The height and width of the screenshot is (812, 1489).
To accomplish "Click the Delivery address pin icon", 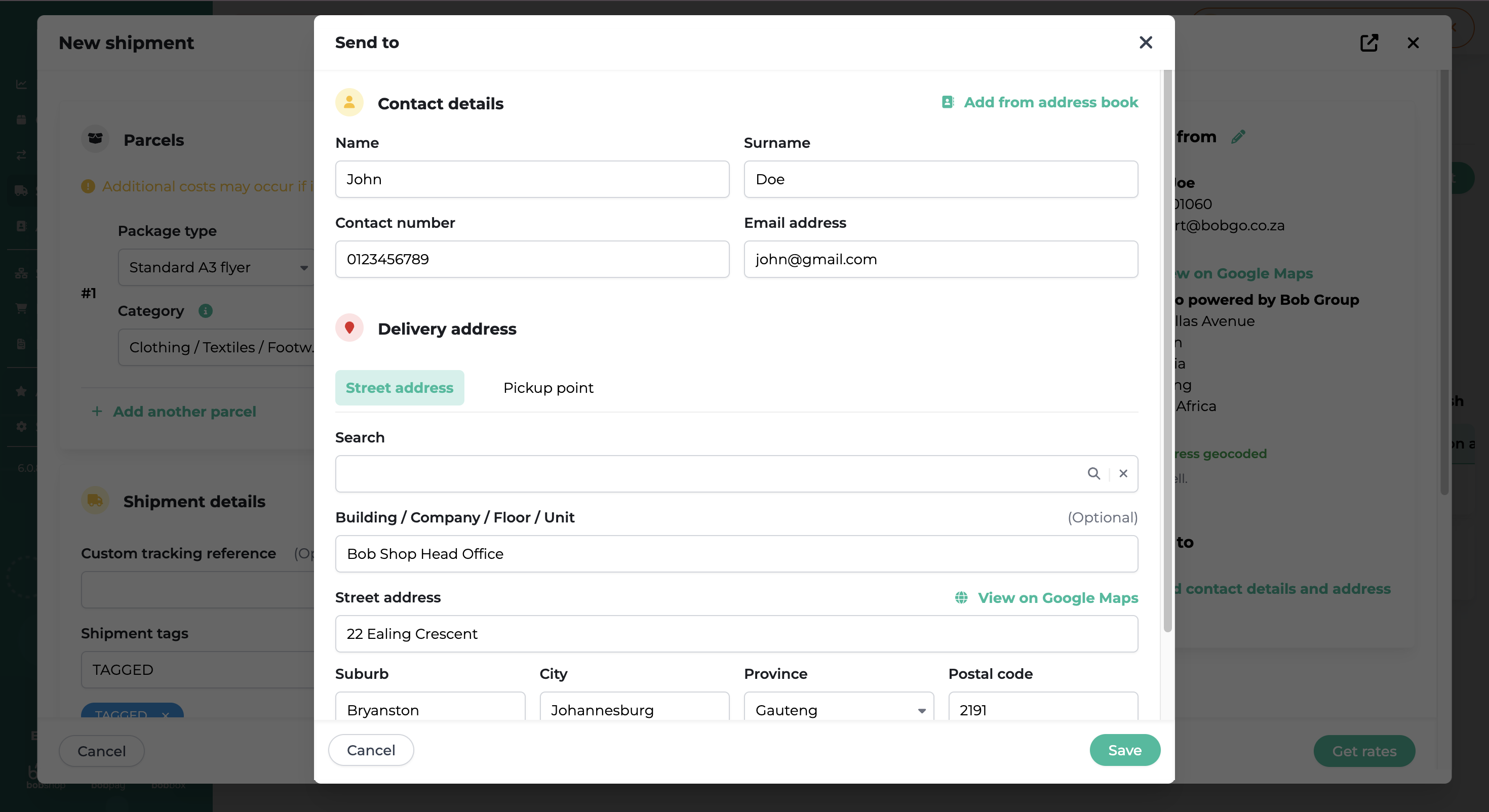I will (349, 328).
